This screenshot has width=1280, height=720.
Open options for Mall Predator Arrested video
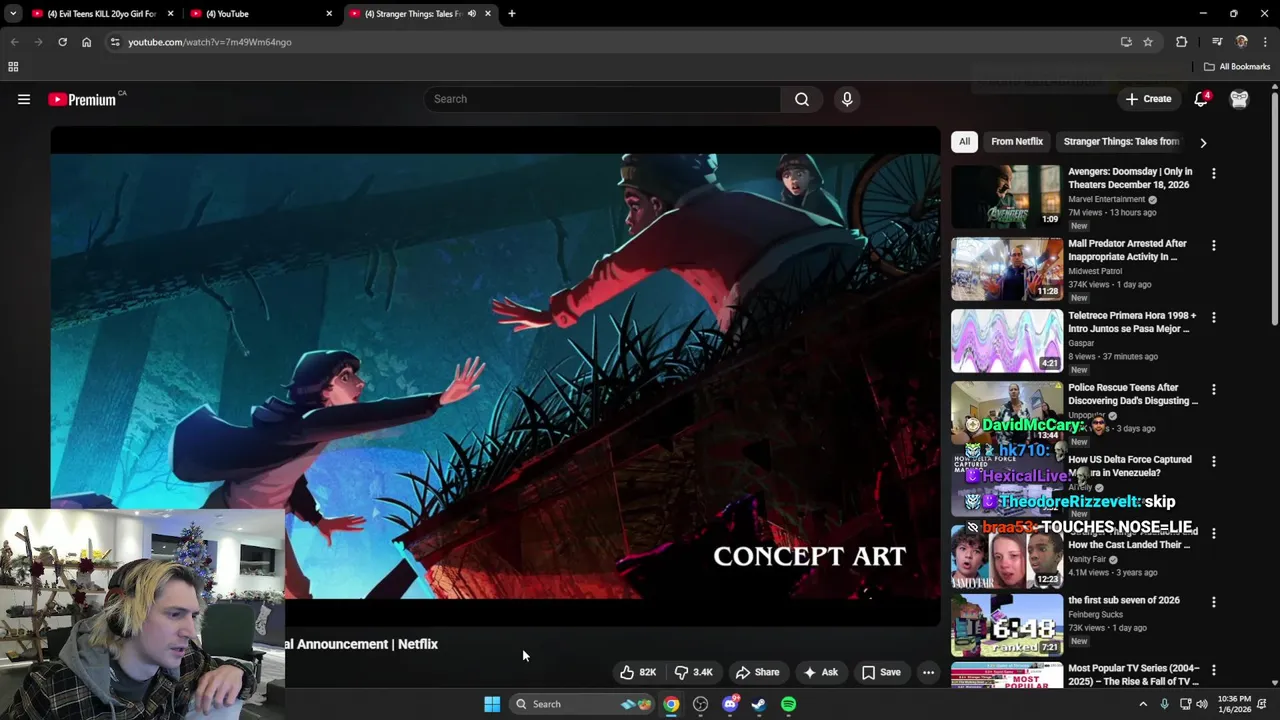pyautogui.click(x=1214, y=245)
